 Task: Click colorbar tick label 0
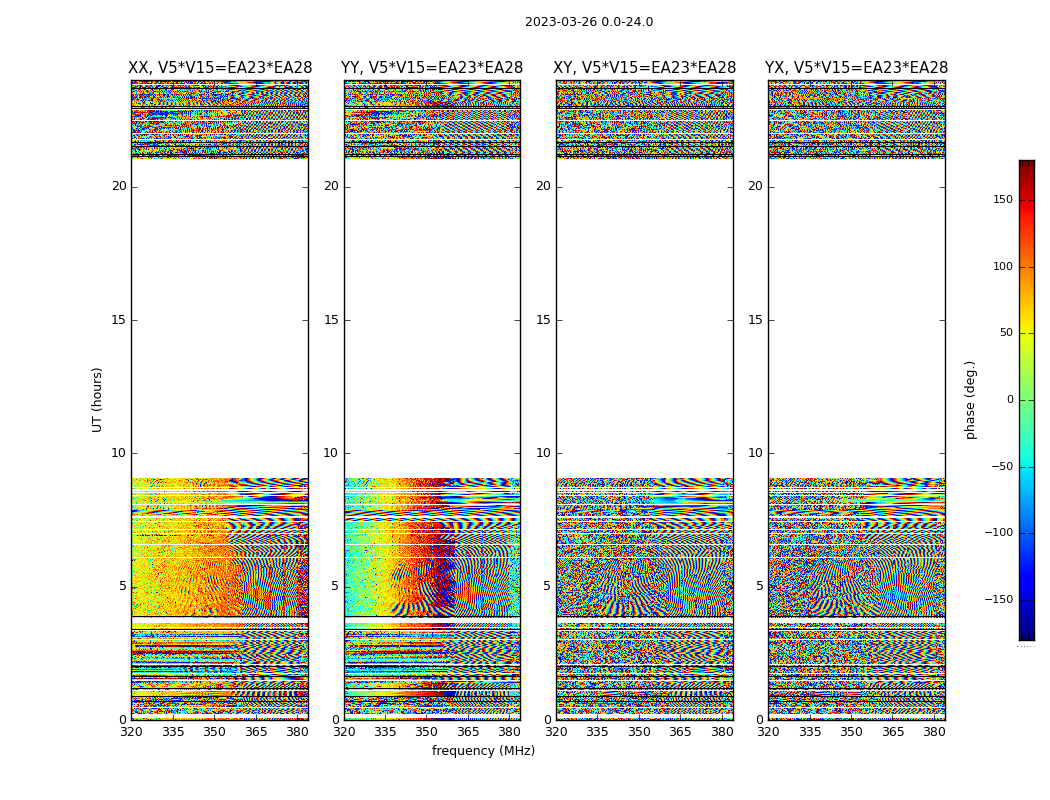pos(1010,400)
